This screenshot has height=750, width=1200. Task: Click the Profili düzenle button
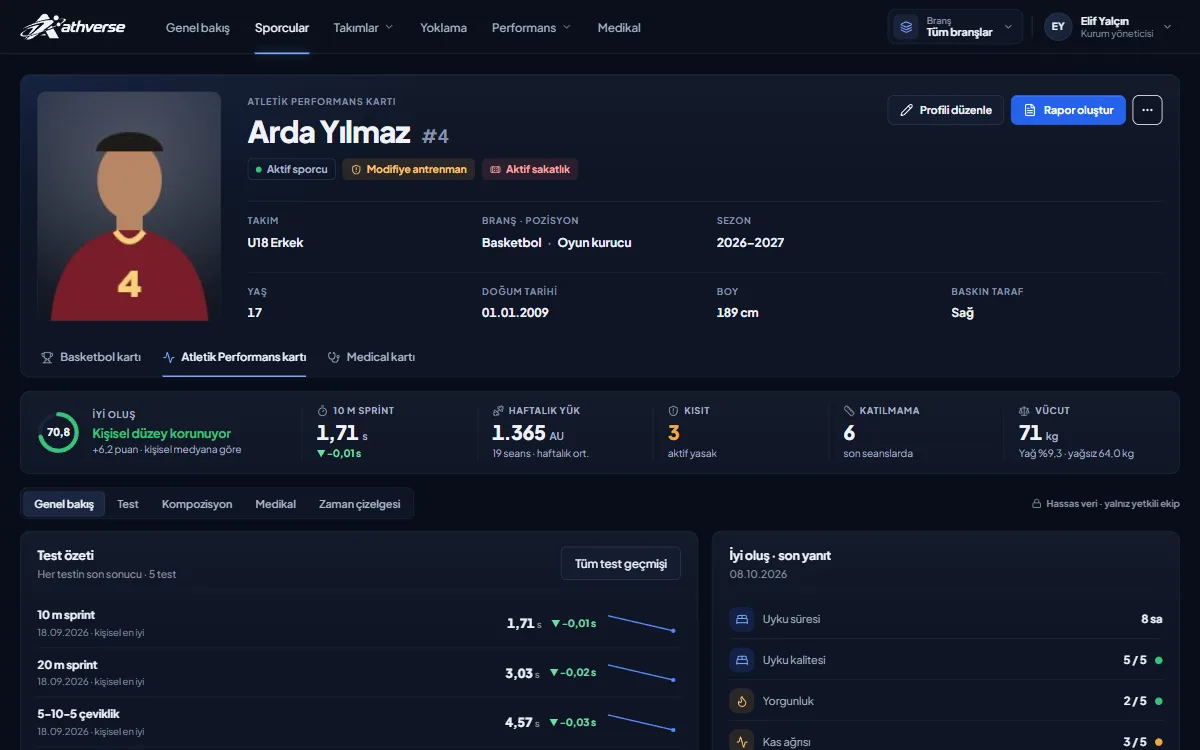point(946,110)
